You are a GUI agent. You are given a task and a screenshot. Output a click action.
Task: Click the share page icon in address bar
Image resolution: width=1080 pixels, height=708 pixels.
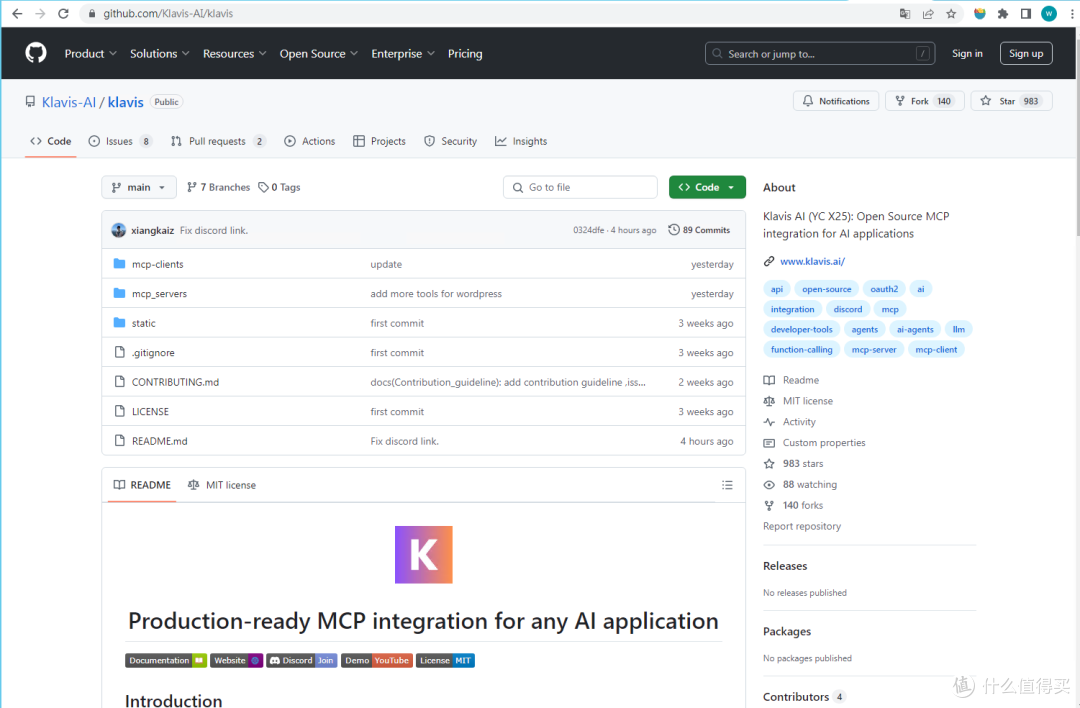(928, 14)
